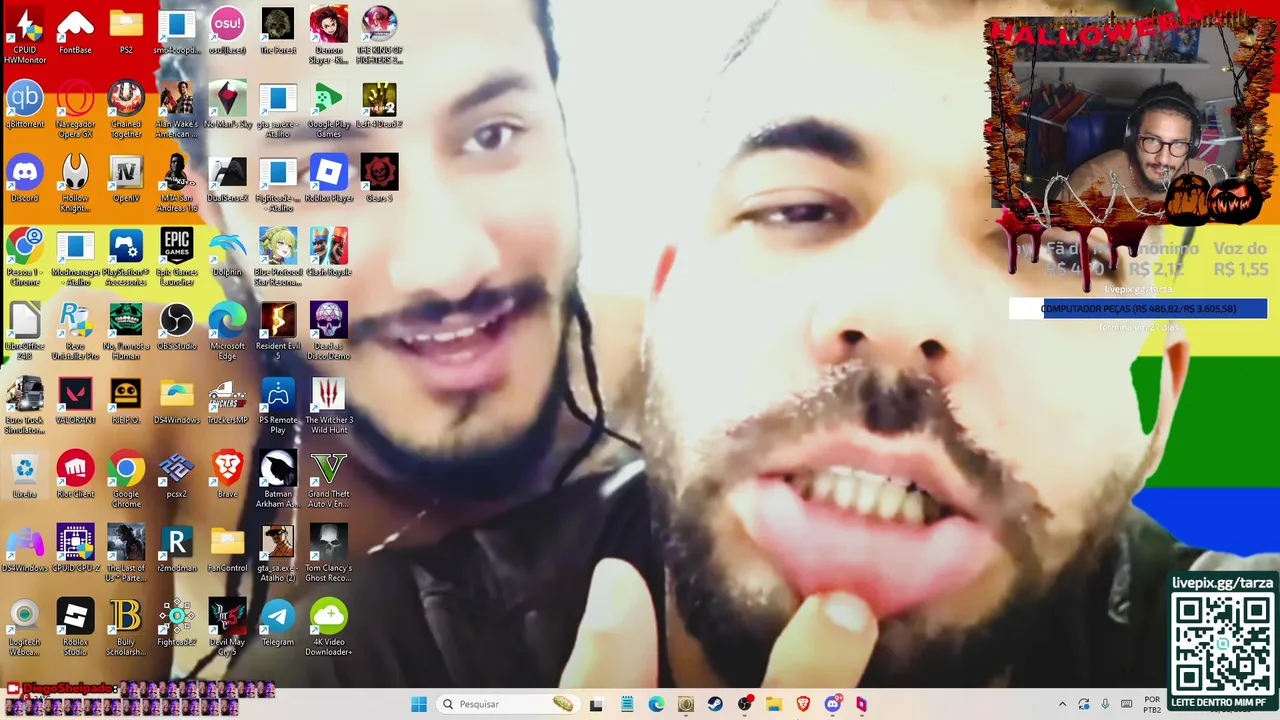Open OBS Studio desktop shortcut
Image resolution: width=1280 pixels, height=720 pixels.
(177, 328)
